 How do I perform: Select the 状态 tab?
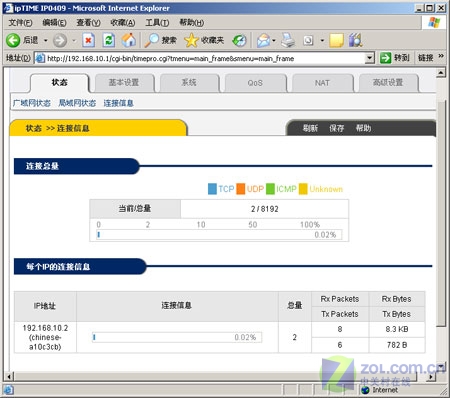[x=60, y=83]
